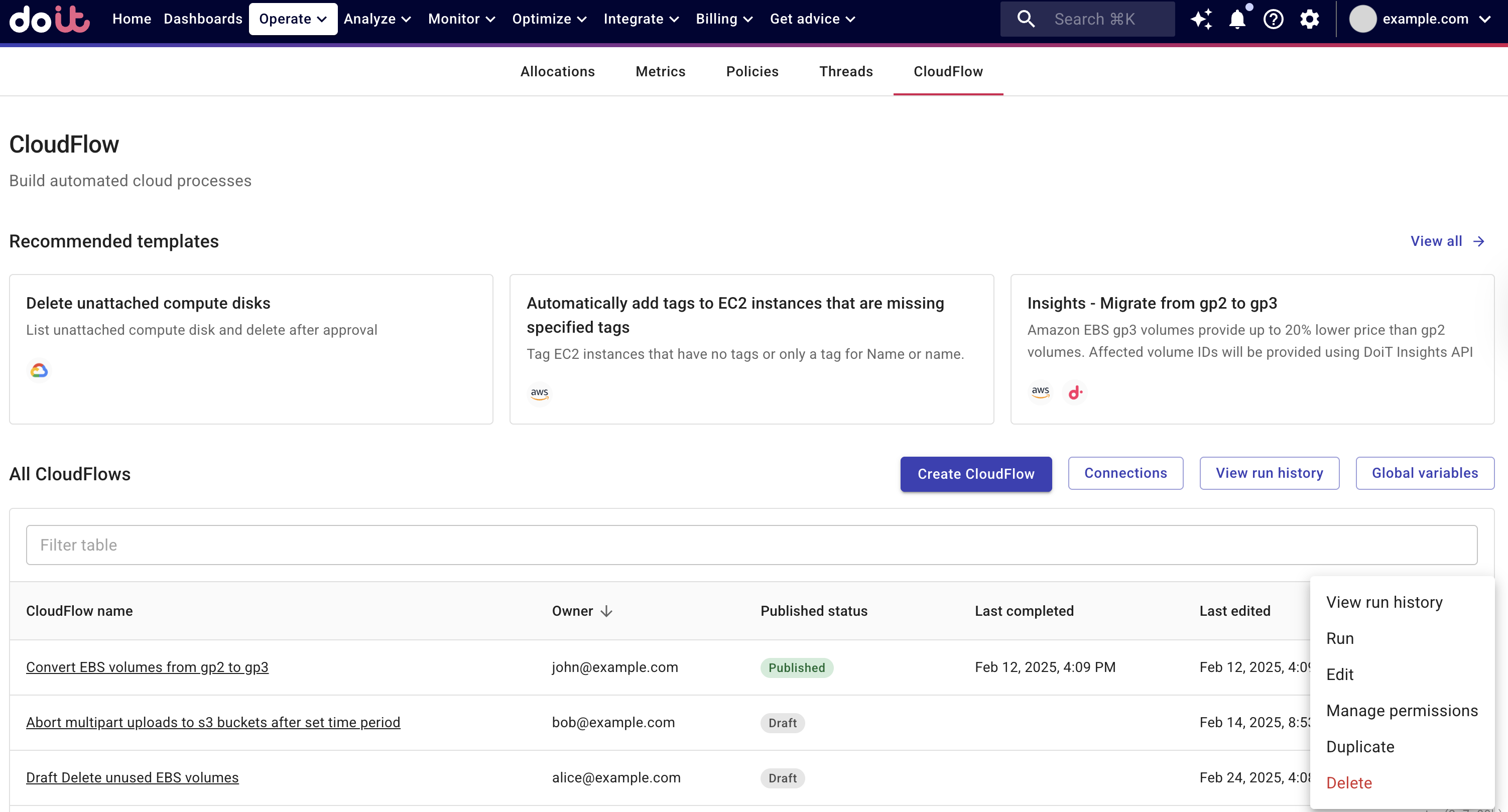Click the help question mark icon

[x=1273, y=19]
